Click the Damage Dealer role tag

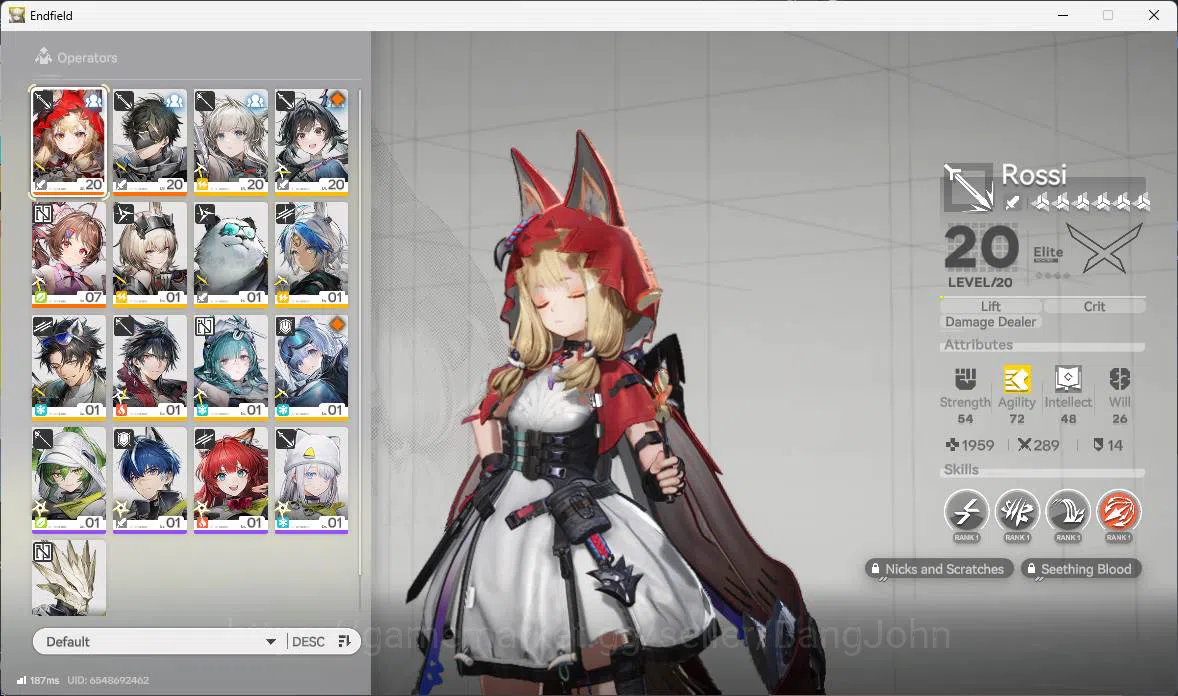pos(990,322)
